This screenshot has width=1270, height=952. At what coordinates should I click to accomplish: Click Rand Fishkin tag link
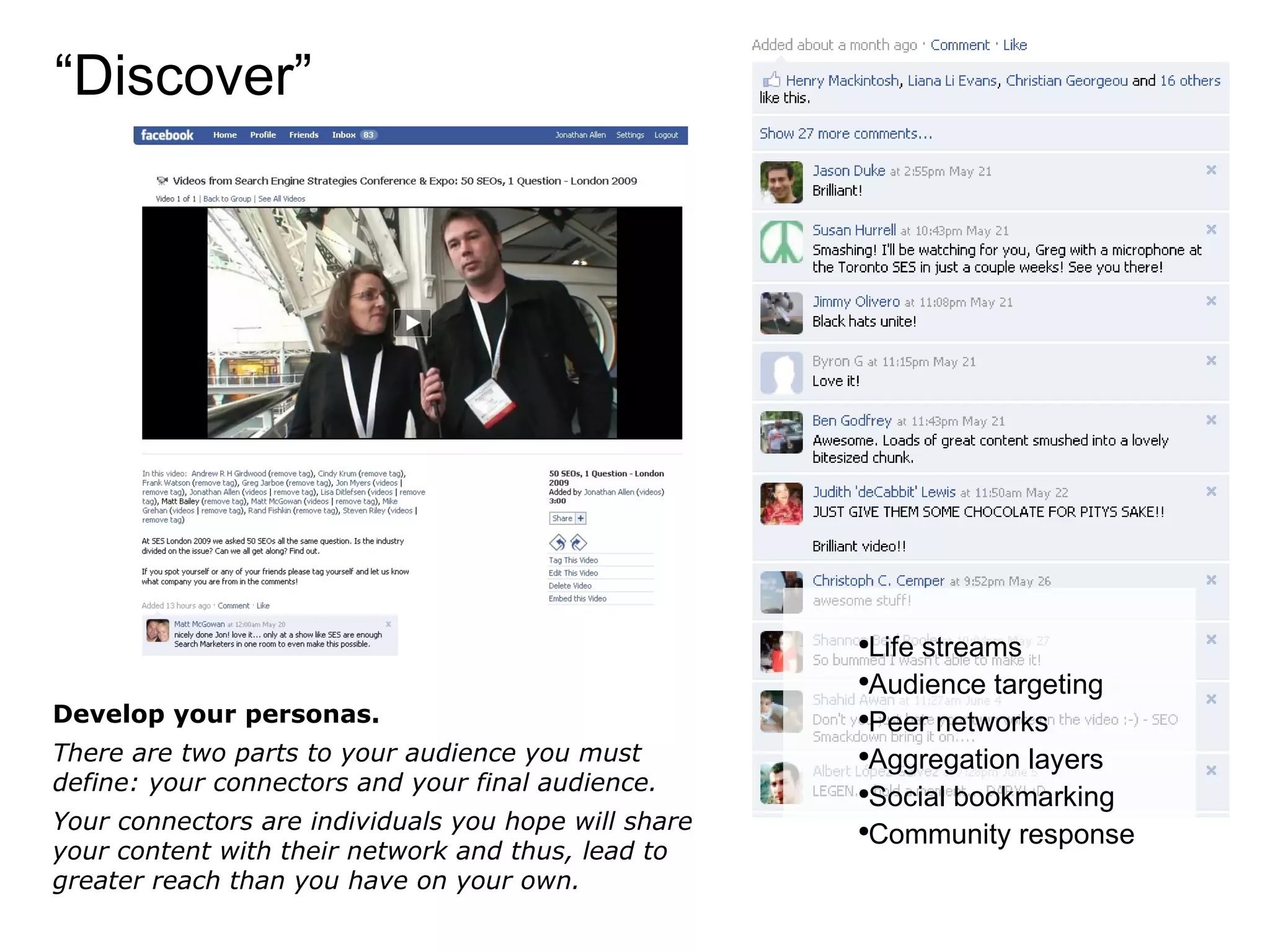coord(269,511)
